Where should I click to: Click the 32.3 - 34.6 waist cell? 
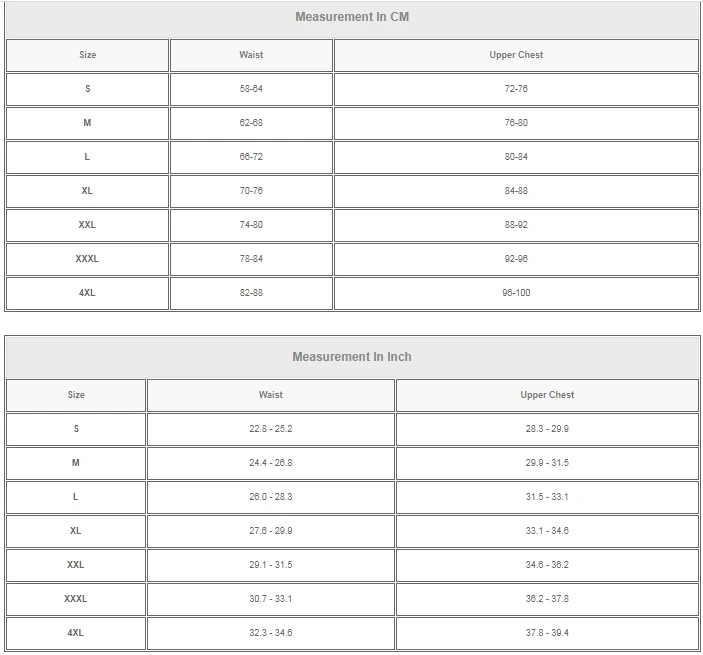(270, 633)
